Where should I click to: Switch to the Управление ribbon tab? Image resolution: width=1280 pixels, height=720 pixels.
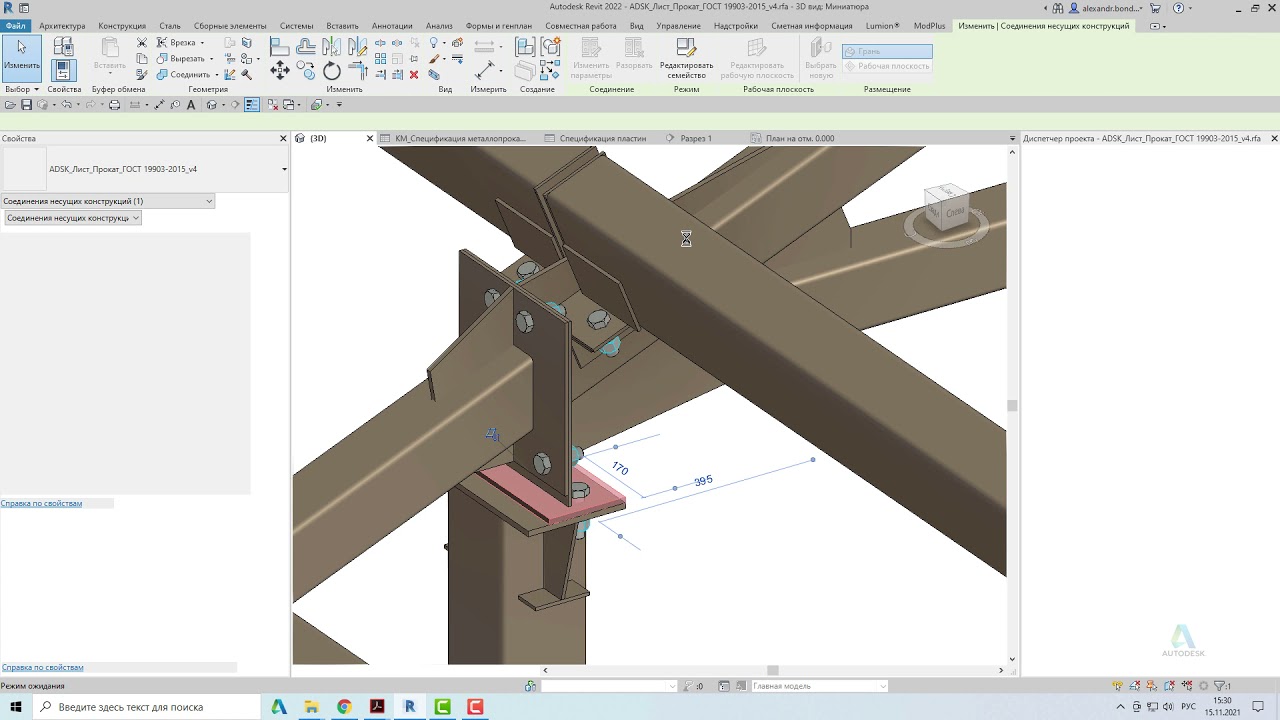click(678, 26)
